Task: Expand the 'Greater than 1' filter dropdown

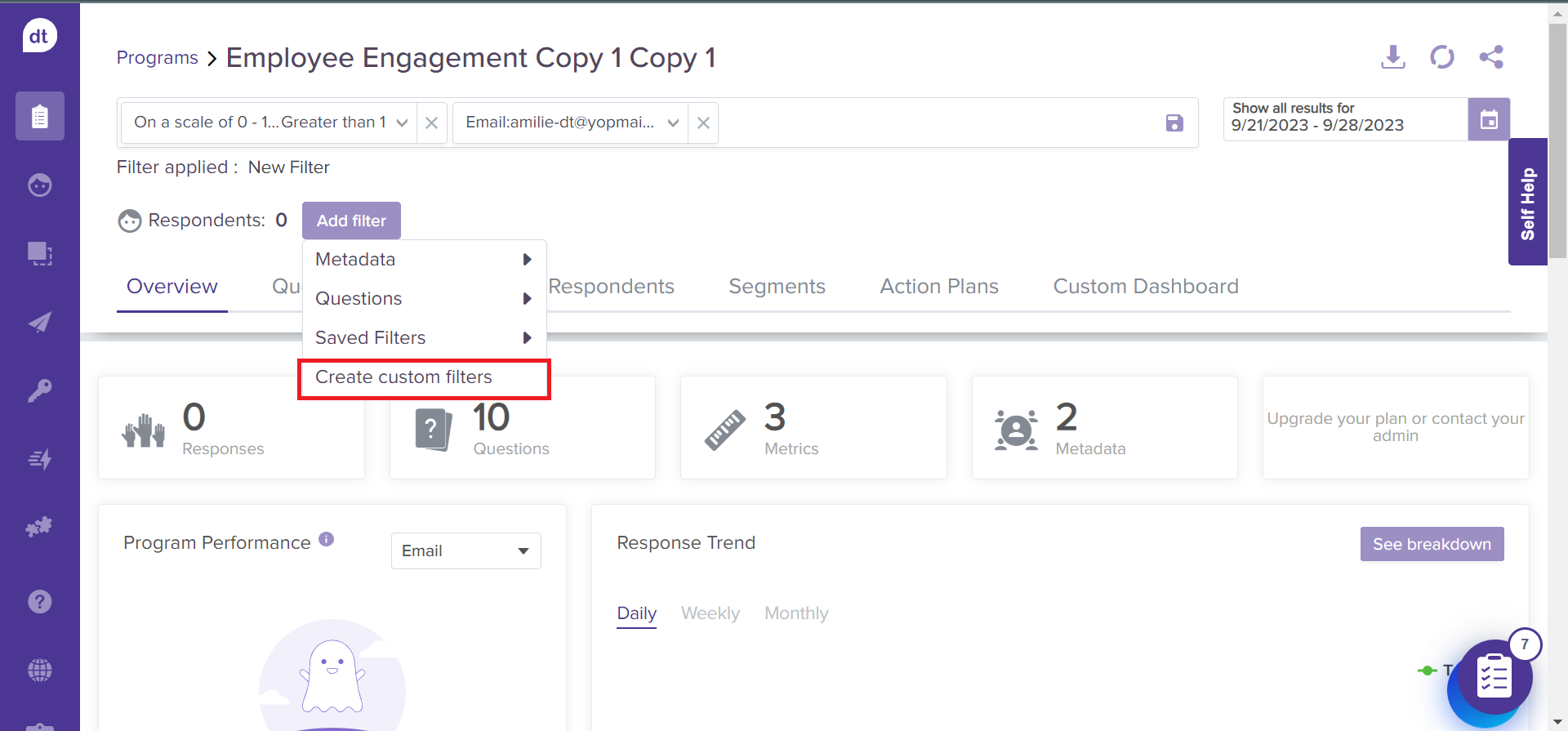Action: pyautogui.click(x=402, y=123)
